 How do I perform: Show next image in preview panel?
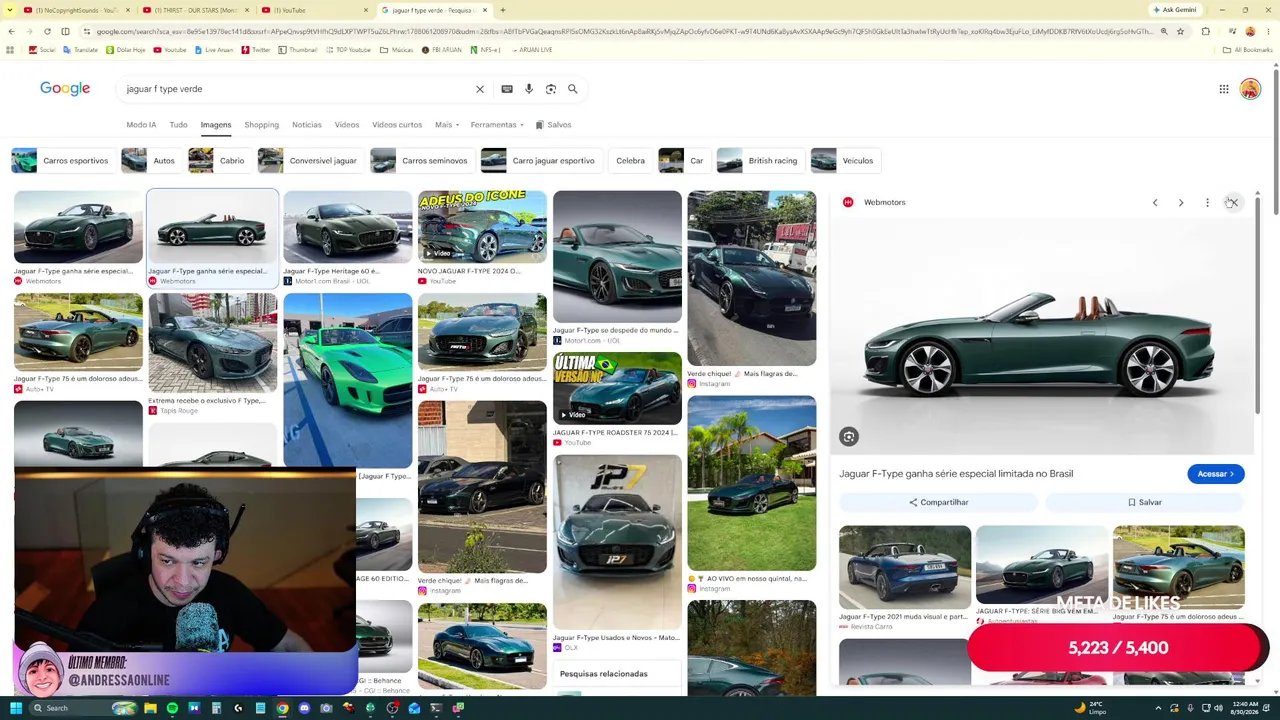(x=1181, y=203)
